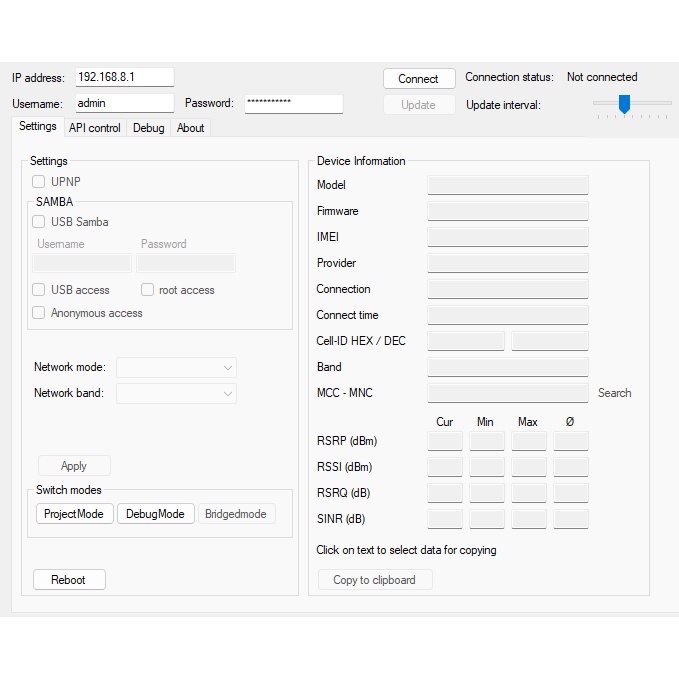This screenshot has width=679, height=679.
Task: Switch to the API control tab
Action: (x=95, y=128)
